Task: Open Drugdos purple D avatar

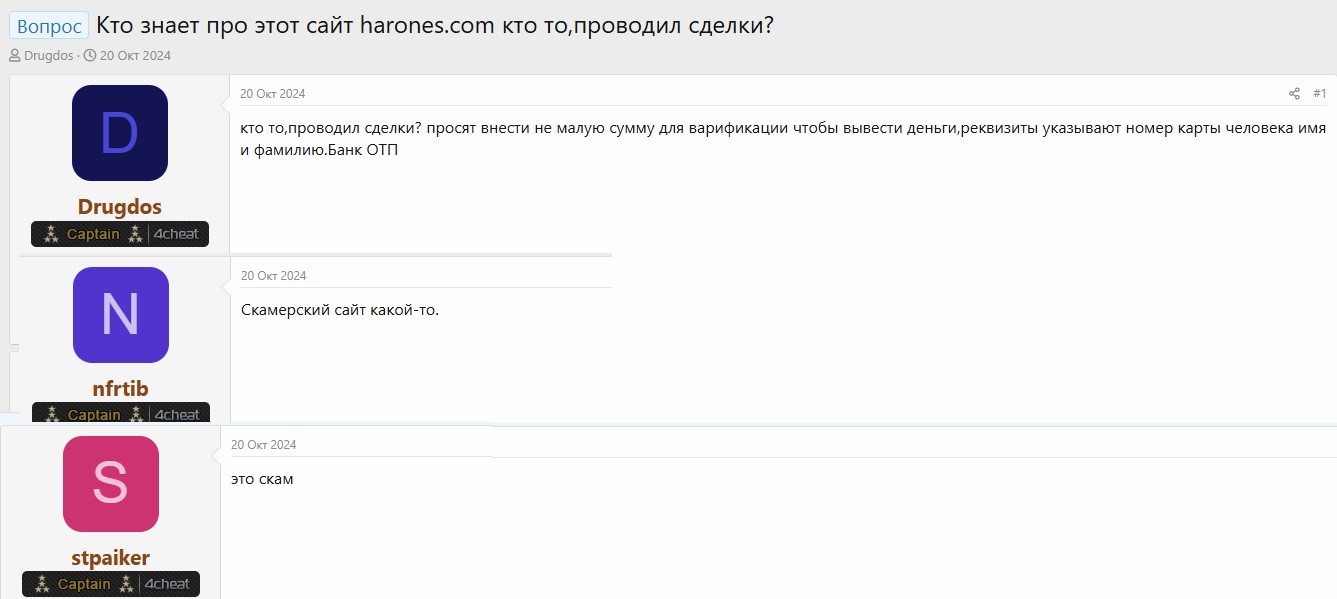Action: click(x=120, y=133)
